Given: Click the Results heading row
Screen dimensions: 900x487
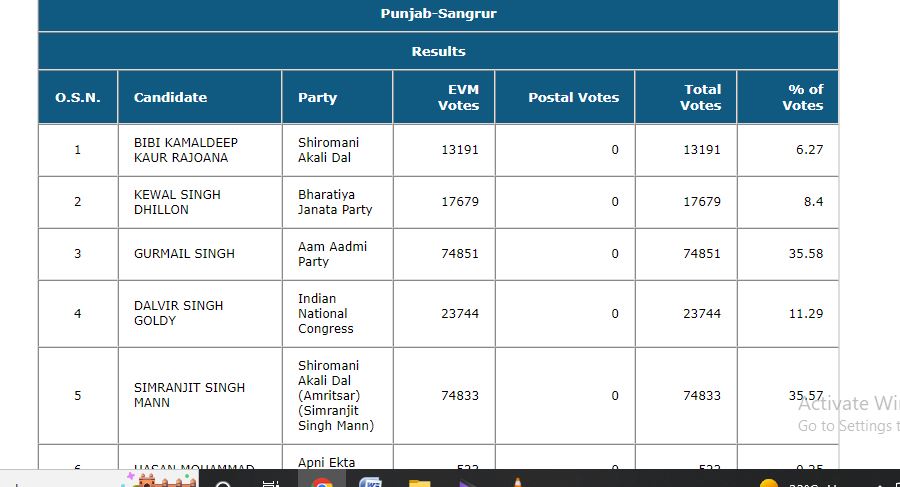Looking at the screenshot, I should click(438, 51).
